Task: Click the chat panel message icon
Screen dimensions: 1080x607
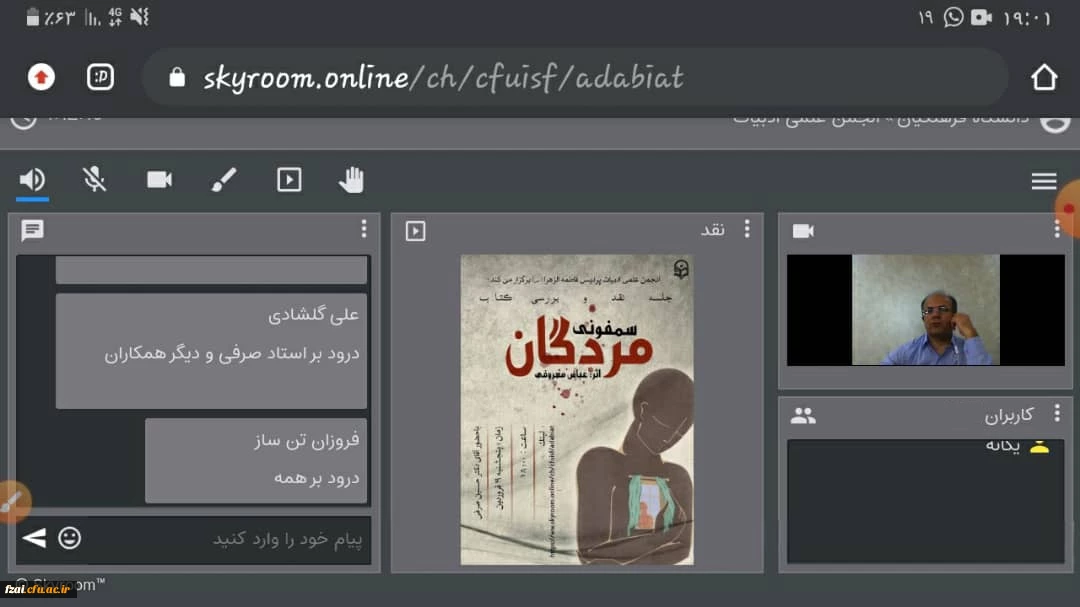Action: click(x=32, y=231)
